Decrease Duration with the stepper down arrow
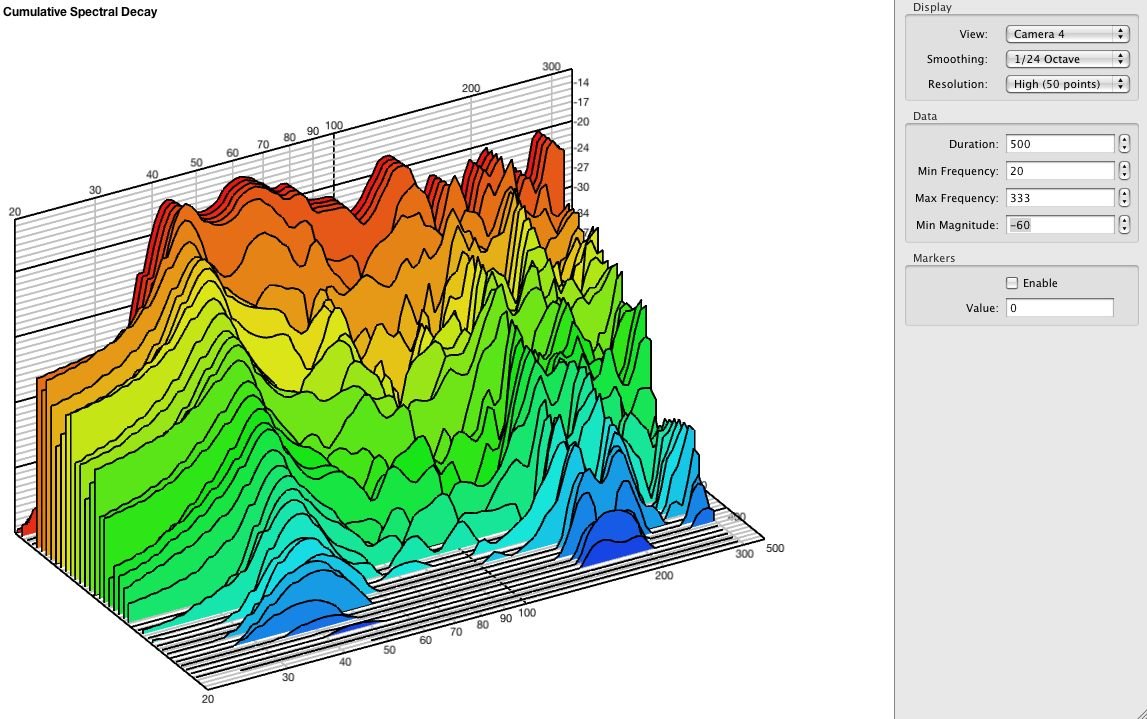Screen dimensions: 1147x719 1125,149
